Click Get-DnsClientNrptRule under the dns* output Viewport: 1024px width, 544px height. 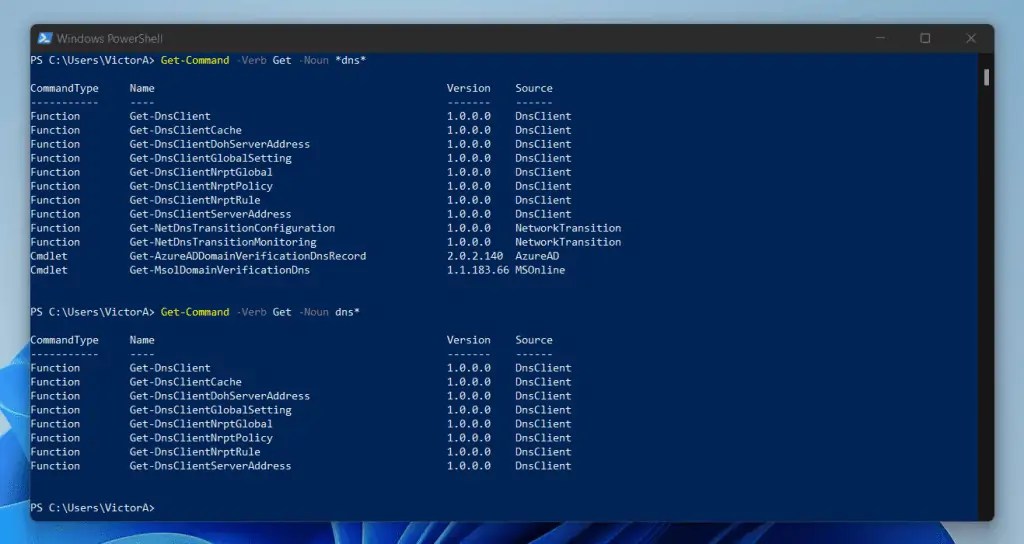195,452
